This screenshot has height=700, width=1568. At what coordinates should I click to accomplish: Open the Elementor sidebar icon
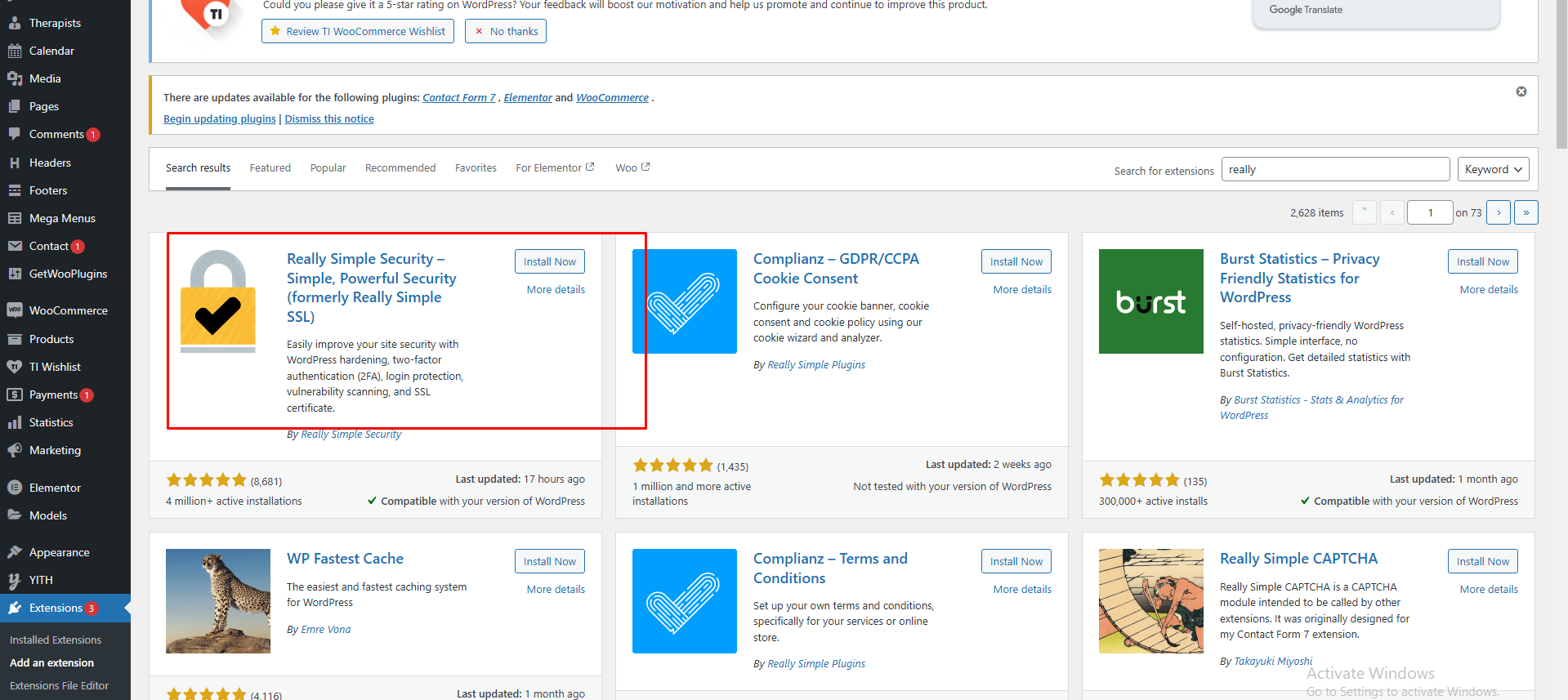tap(15, 488)
